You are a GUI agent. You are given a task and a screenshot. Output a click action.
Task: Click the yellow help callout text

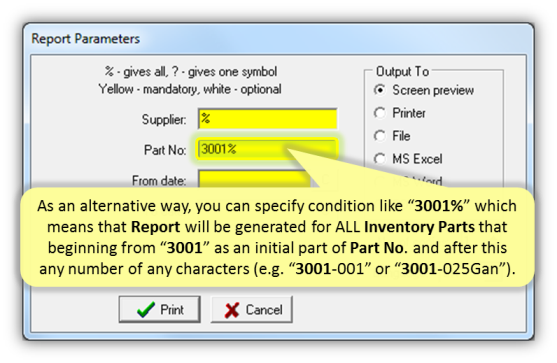(277, 237)
